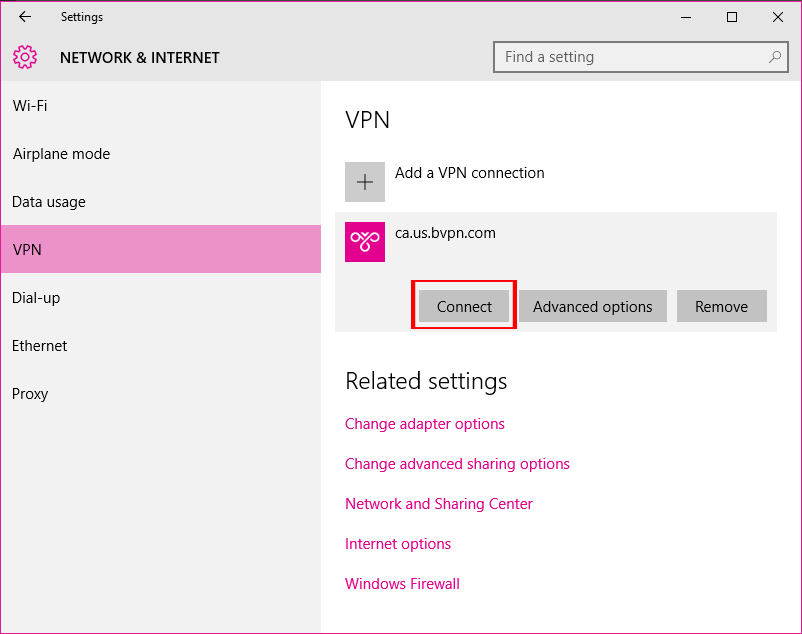Open the 'Change adapter options' link

pyautogui.click(x=425, y=424)
